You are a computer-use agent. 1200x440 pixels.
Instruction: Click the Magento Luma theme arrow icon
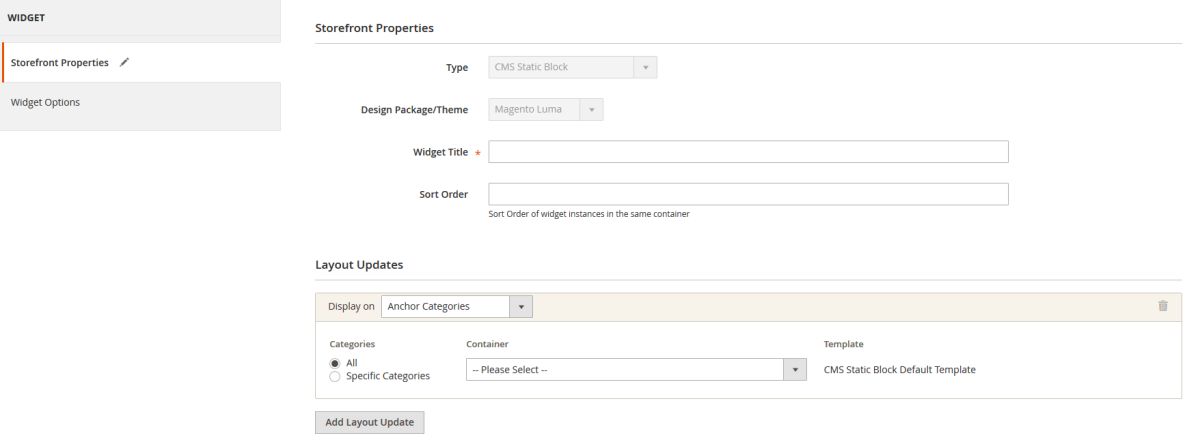(591, 110)
